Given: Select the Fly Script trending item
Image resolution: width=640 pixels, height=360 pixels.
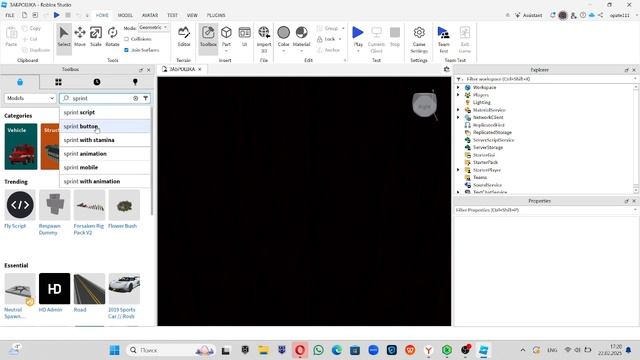Looking at the screenshot, I should 20,209.
